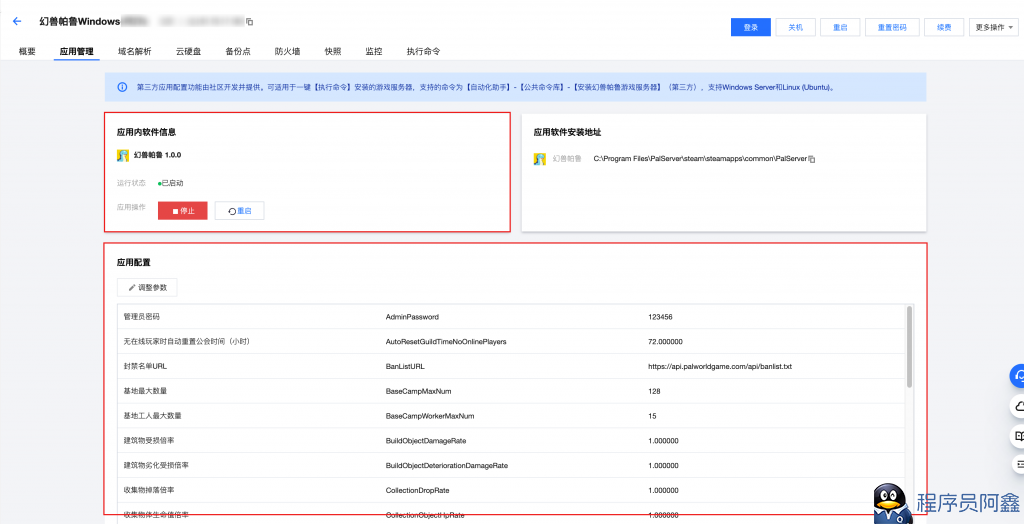
Task: Click Palworld icon next to 幻兽帕鲁 1.0.0
Action: 122,156
